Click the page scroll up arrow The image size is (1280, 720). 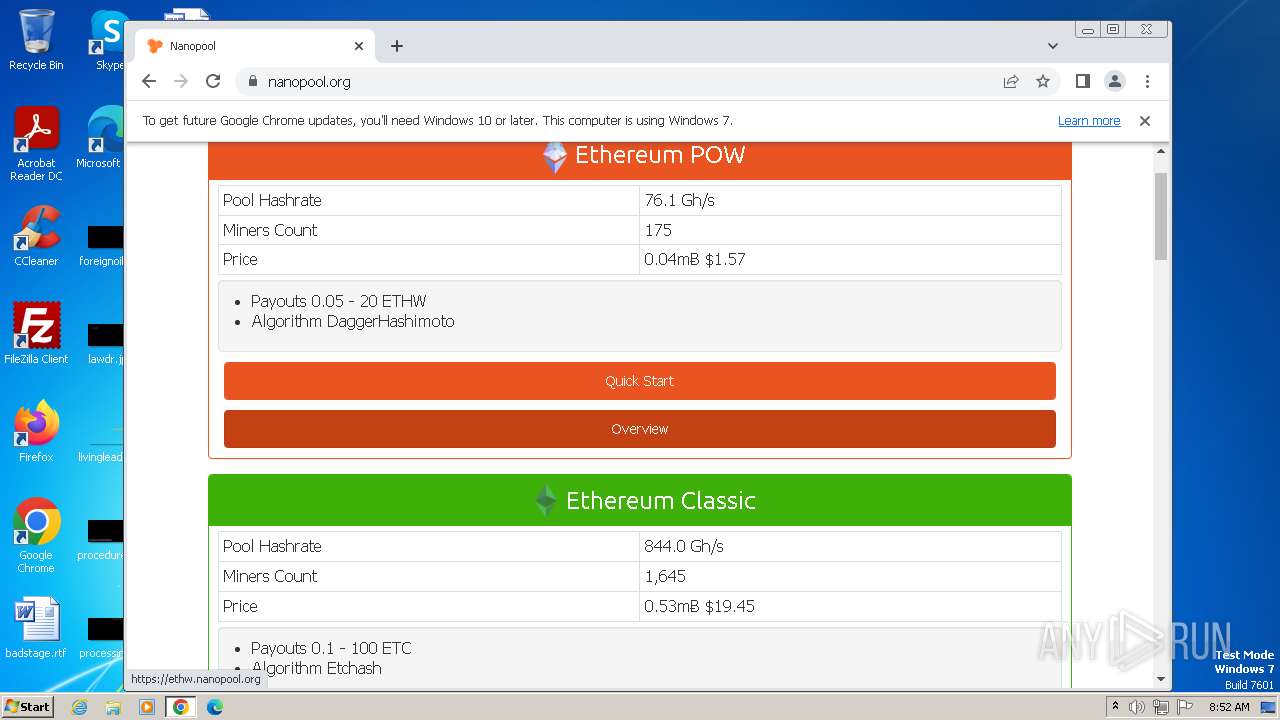click(1161, 151)
